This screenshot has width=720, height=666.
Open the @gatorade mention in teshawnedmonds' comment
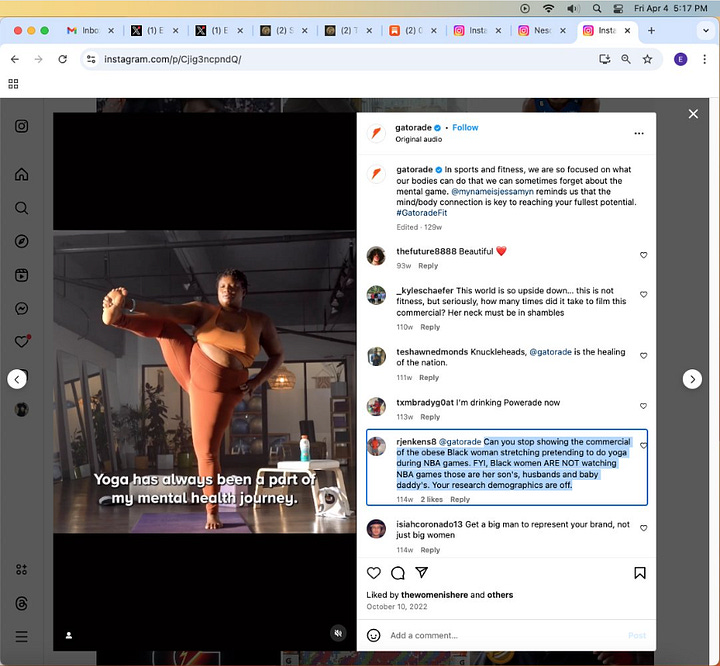tap(550, 352)
